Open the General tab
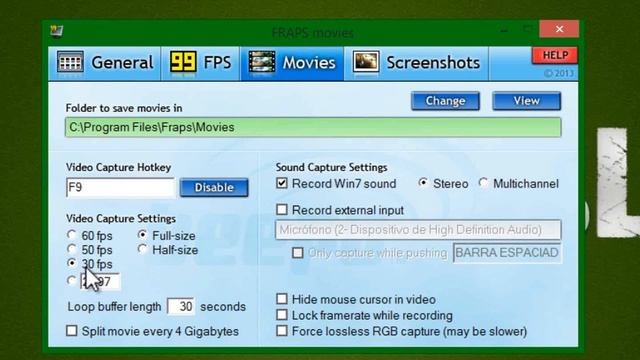Viewport: 640px width, 360px height. click(x=105, y=63)
